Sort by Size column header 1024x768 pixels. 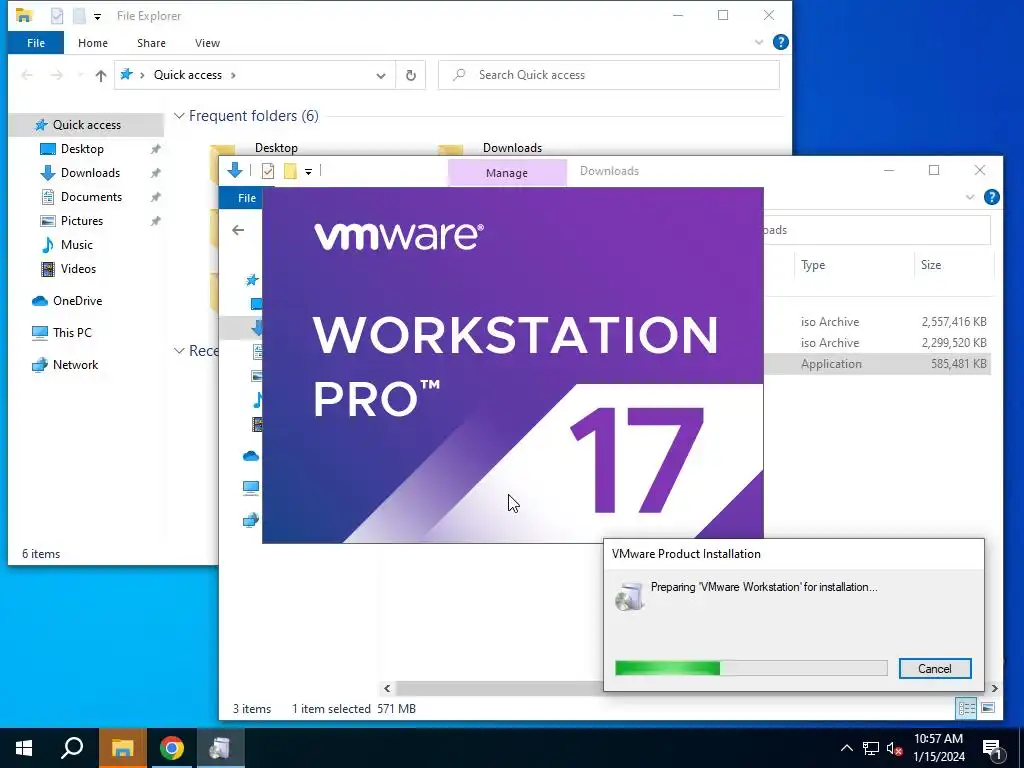click(931, 265)
